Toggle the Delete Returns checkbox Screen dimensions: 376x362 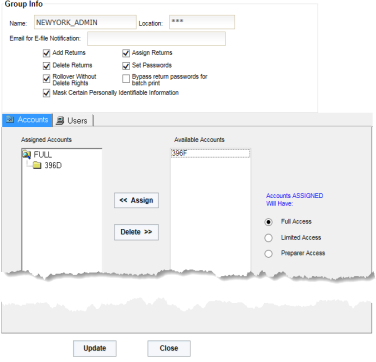[x=46, y=66]
